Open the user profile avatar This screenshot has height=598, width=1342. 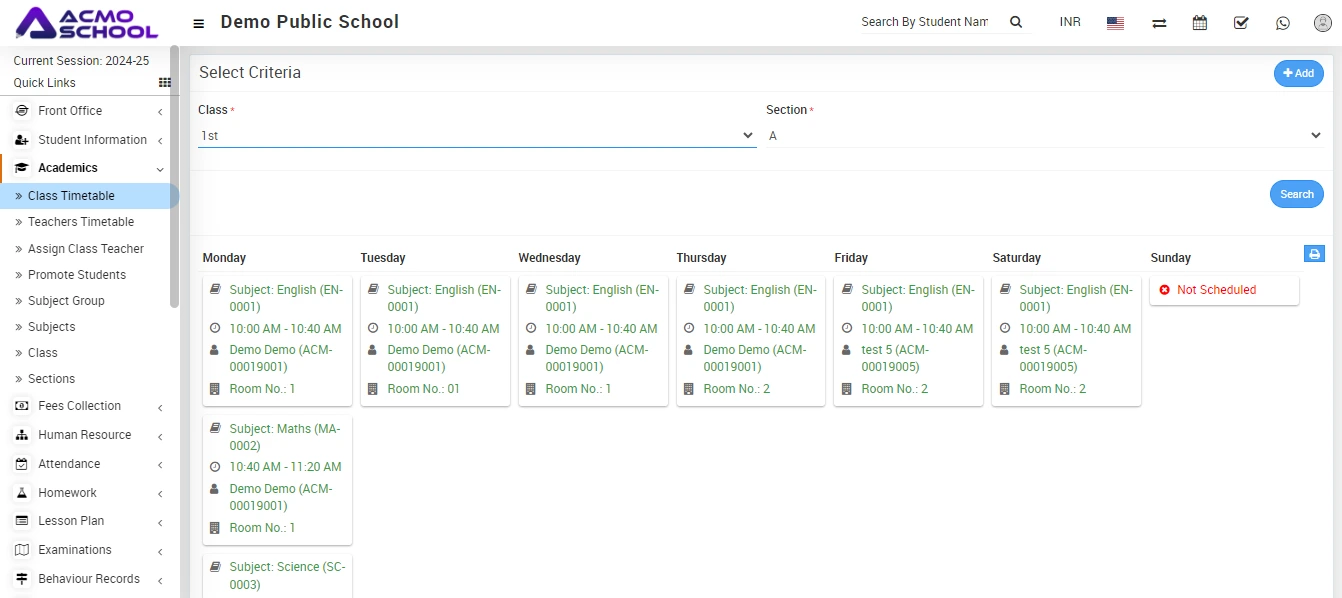1322,23
